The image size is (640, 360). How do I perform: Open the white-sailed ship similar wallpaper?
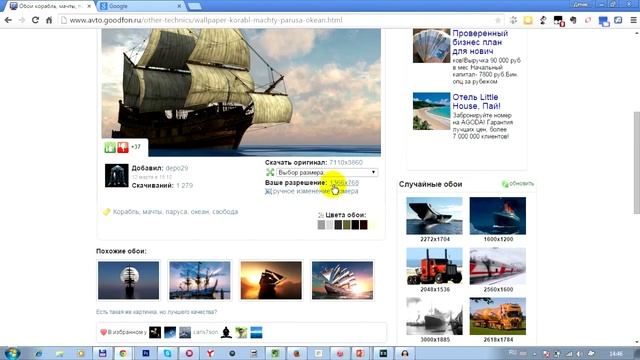pyautogui.click(x=342, y=280)
